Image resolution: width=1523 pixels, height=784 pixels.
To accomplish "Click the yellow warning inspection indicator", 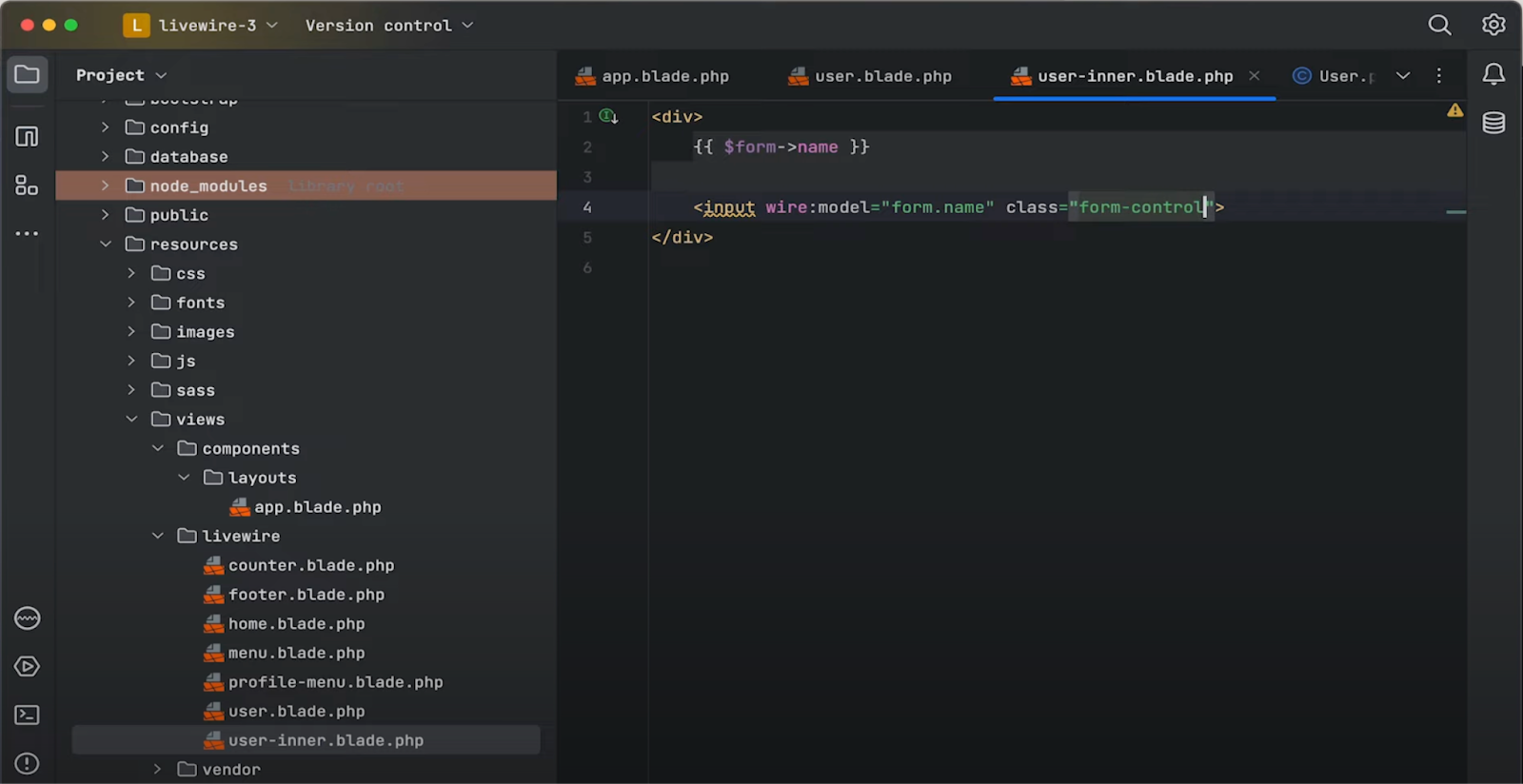I will [x=1454, y=110].
